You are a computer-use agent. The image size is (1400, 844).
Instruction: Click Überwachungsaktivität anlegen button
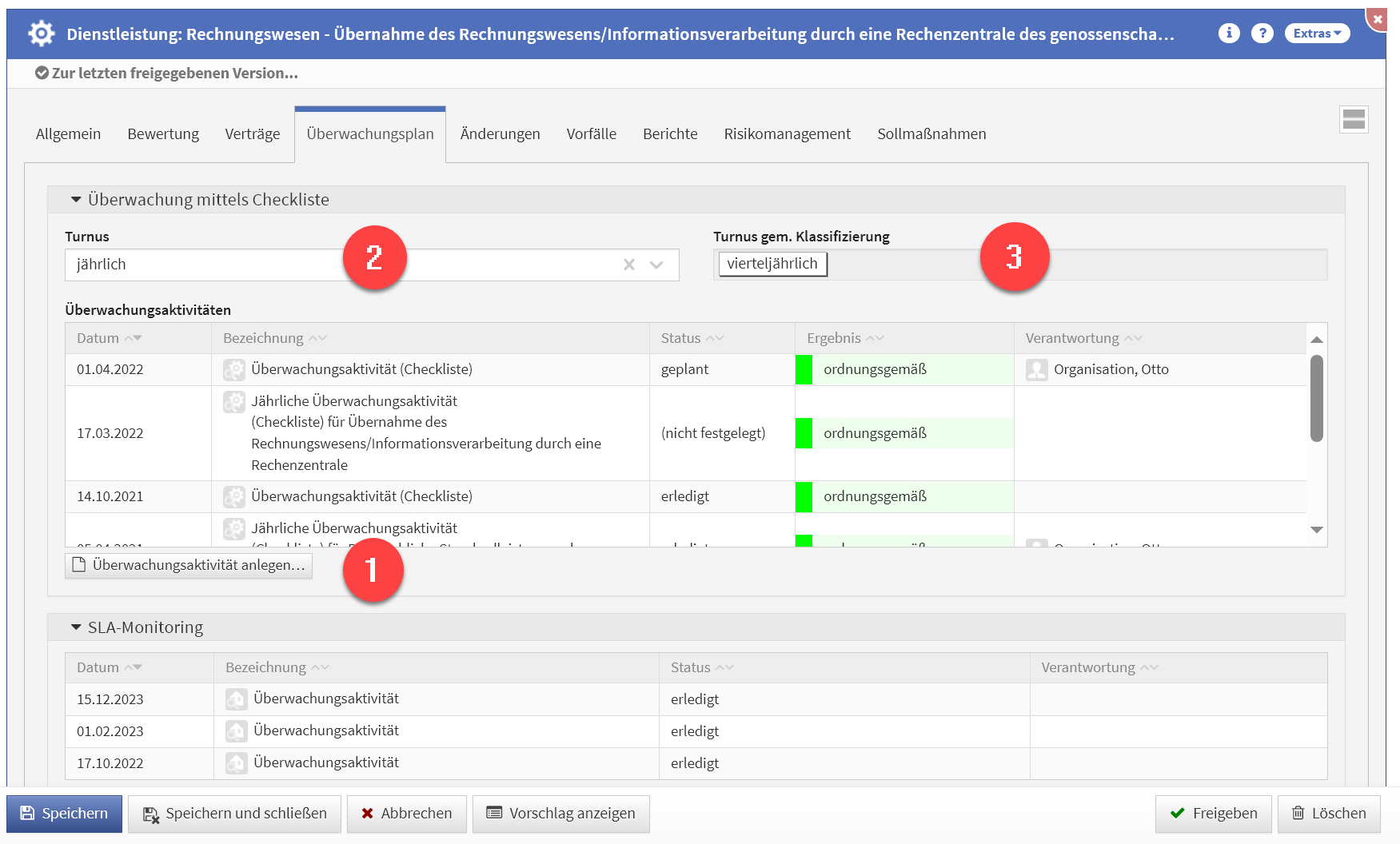[189, 565]
